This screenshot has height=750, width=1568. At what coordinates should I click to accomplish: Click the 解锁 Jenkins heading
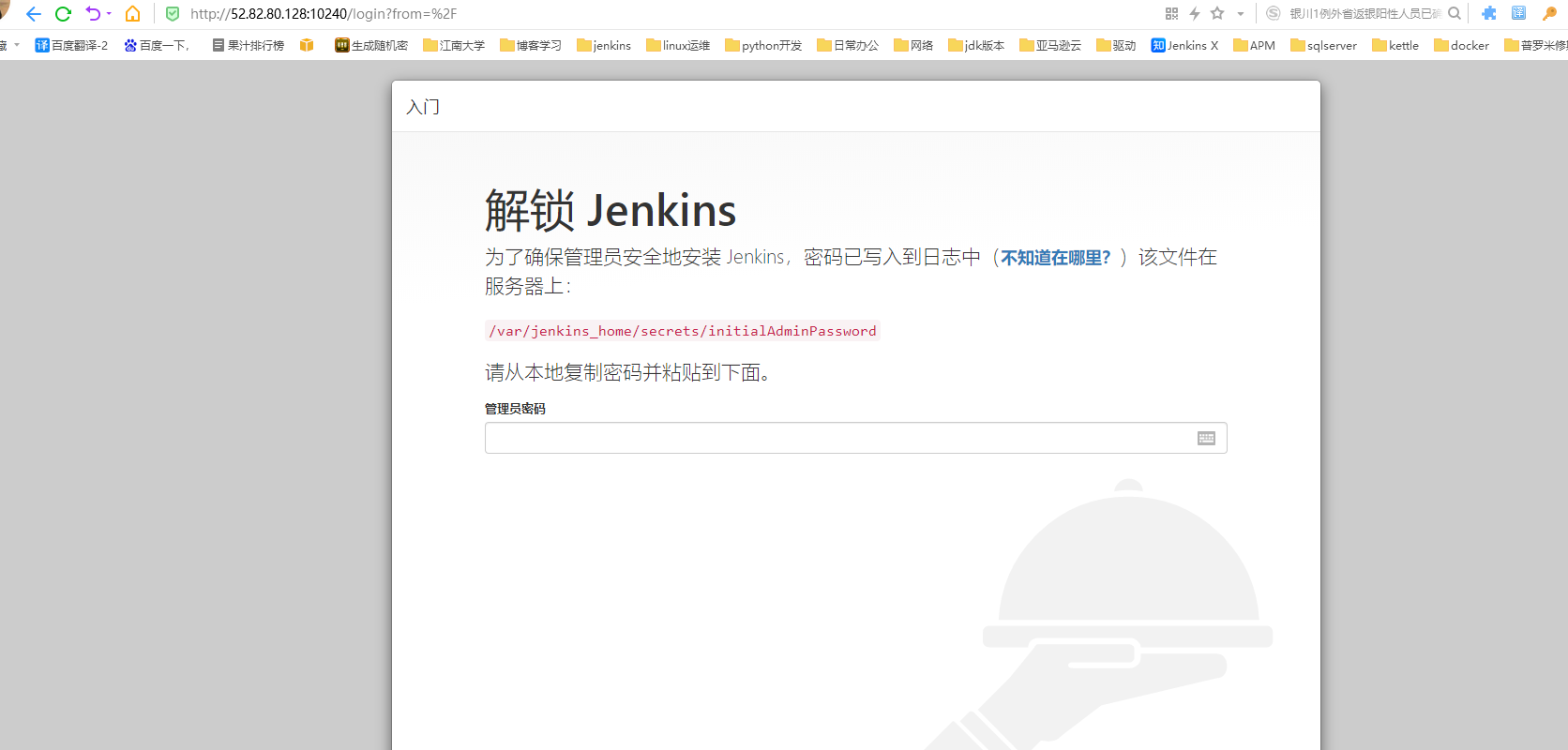[x=611, y=210]
